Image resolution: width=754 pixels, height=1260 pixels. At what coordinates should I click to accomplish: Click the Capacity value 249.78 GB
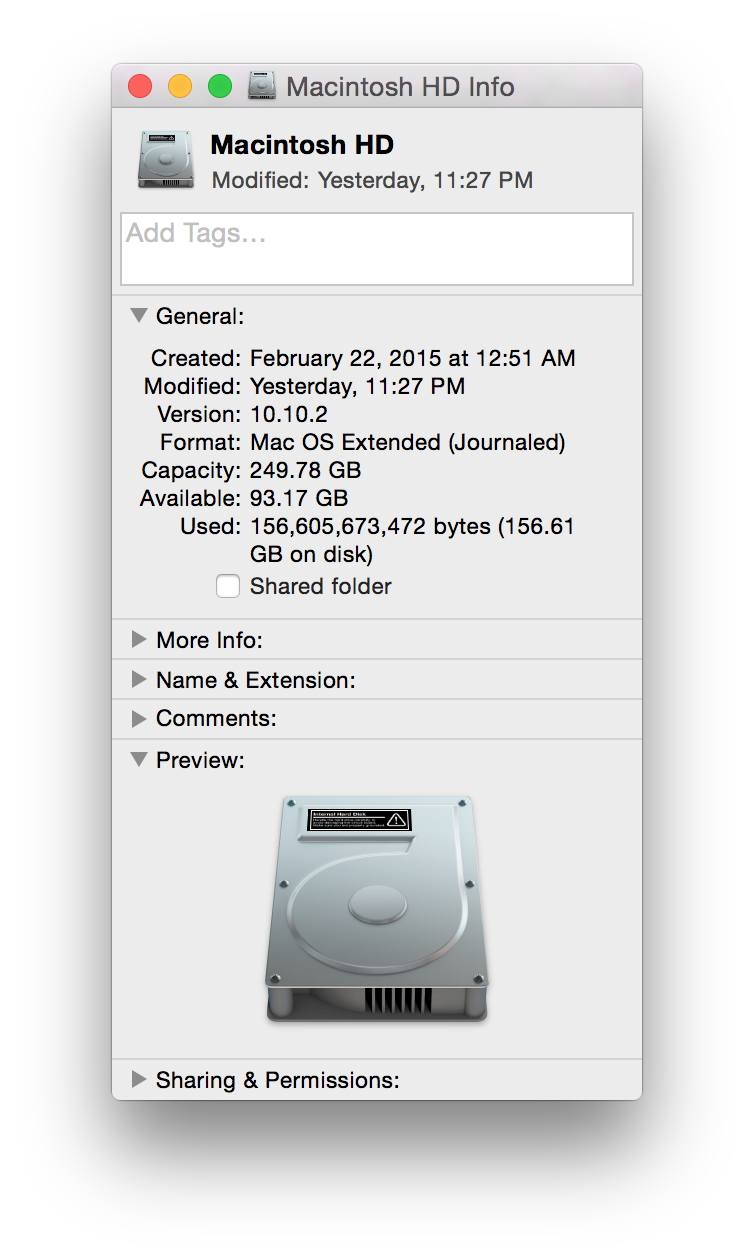(x=306, y=470)
